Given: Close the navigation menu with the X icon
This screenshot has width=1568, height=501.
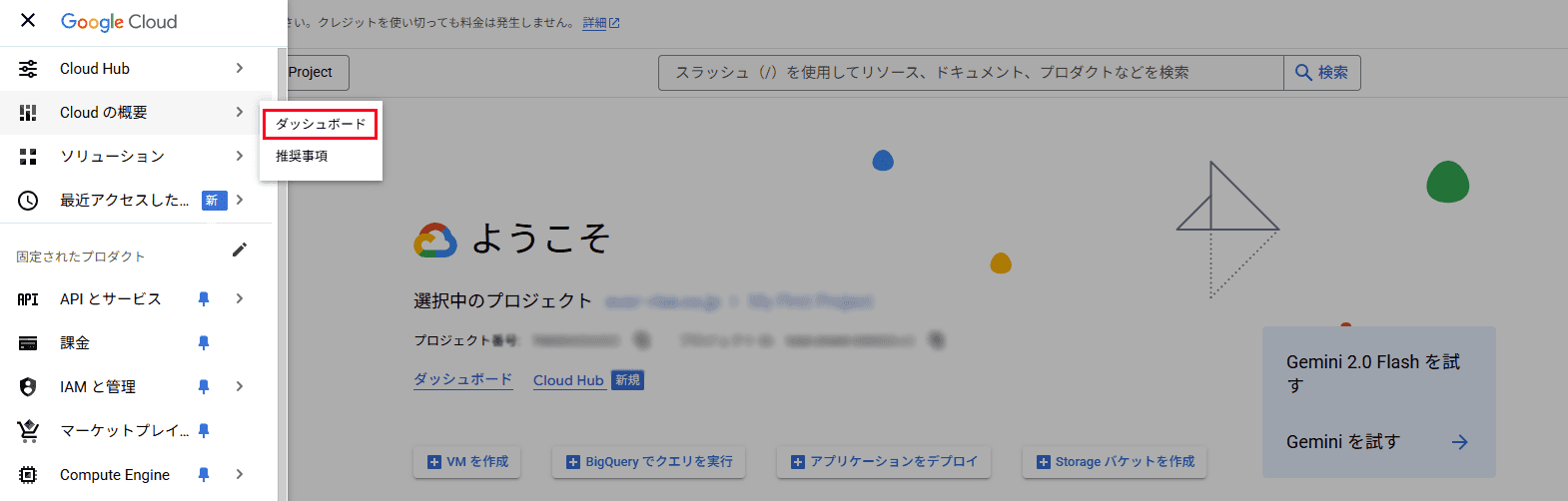Looking at the screenshot, I should [28, 21].
